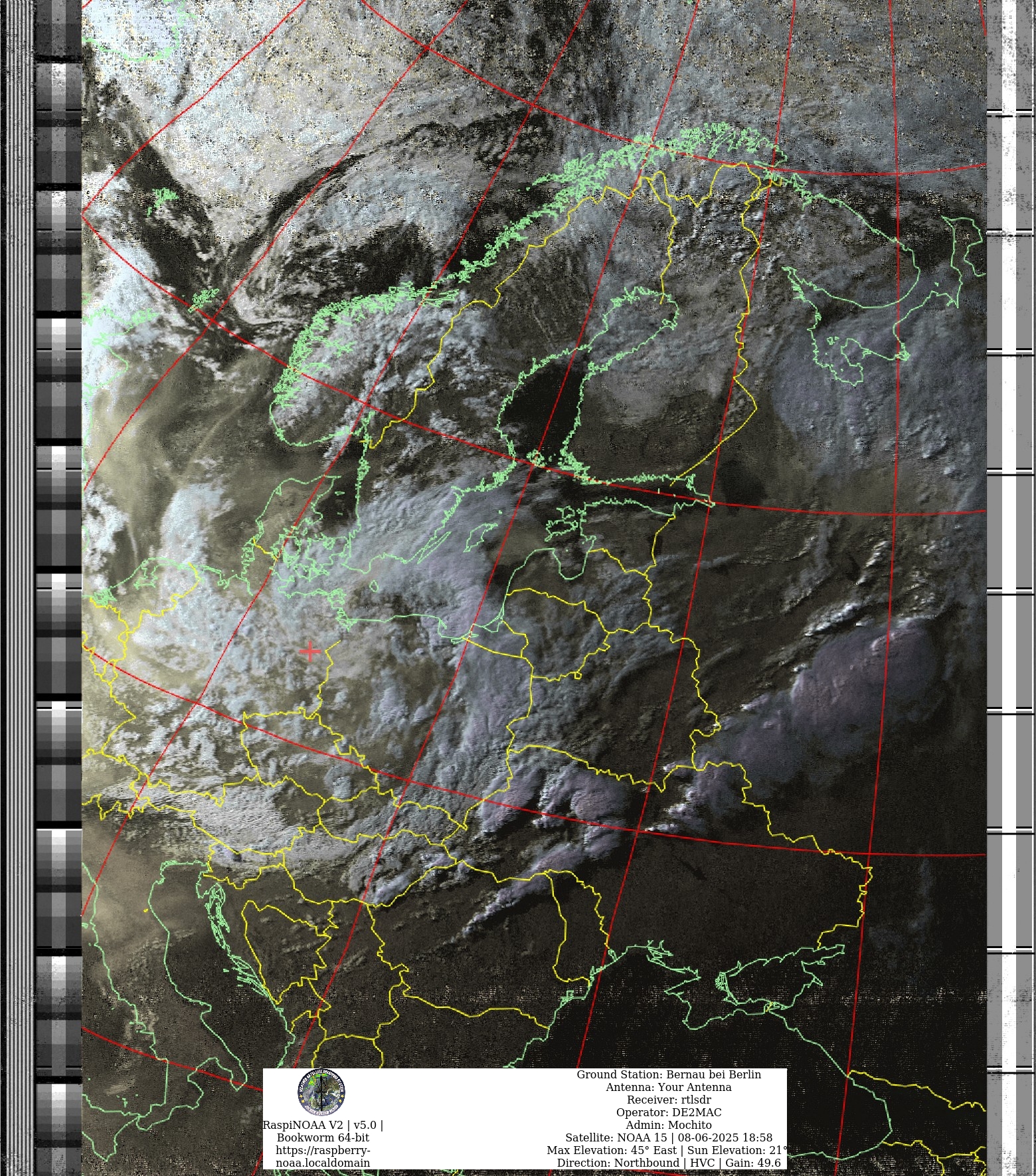Select the 'Admin: Mochito' line
The width and height of the screenshot is (1036, 1176).
(669, 1125)
